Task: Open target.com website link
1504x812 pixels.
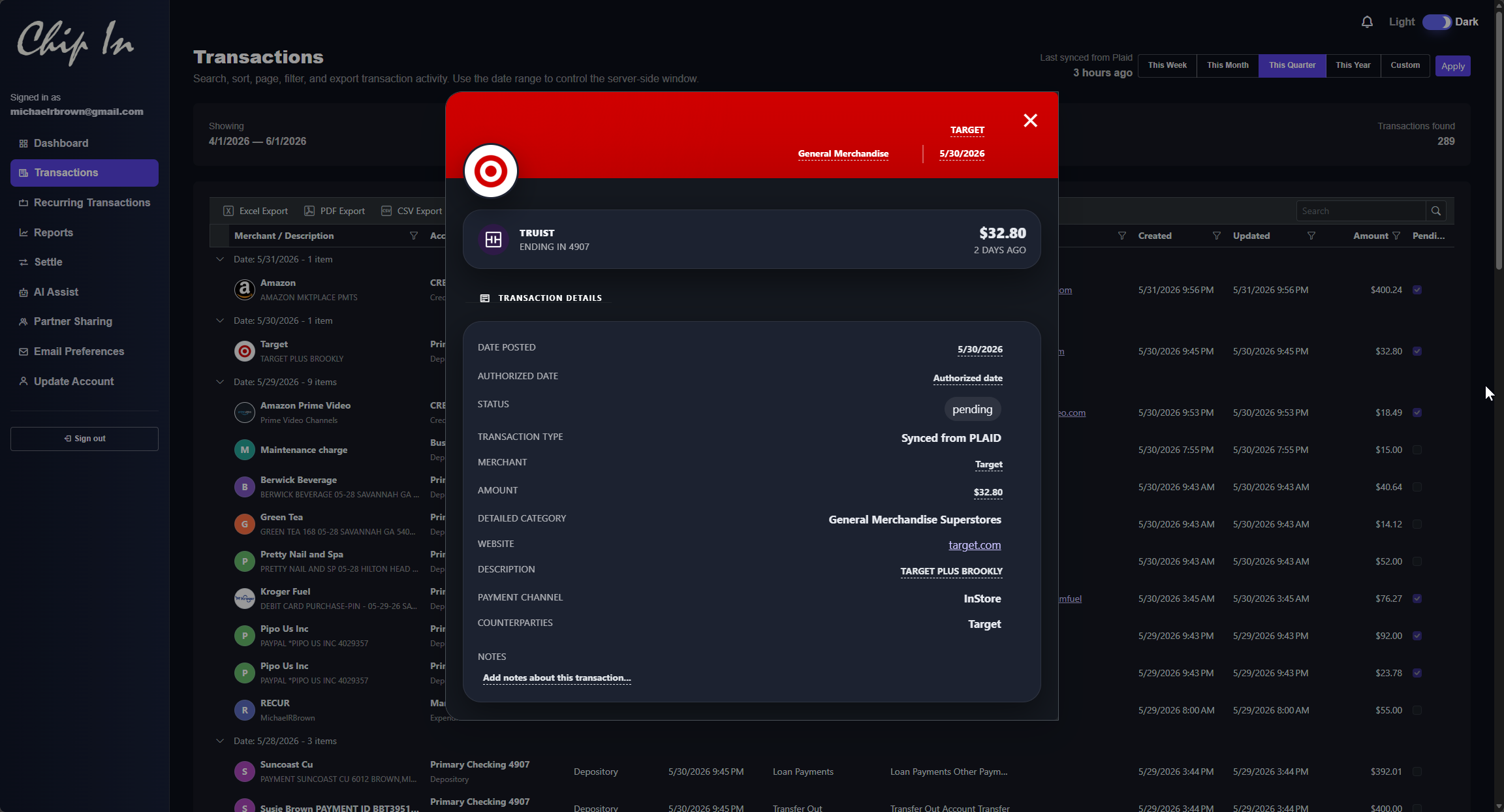Action: tap(975, 545)
